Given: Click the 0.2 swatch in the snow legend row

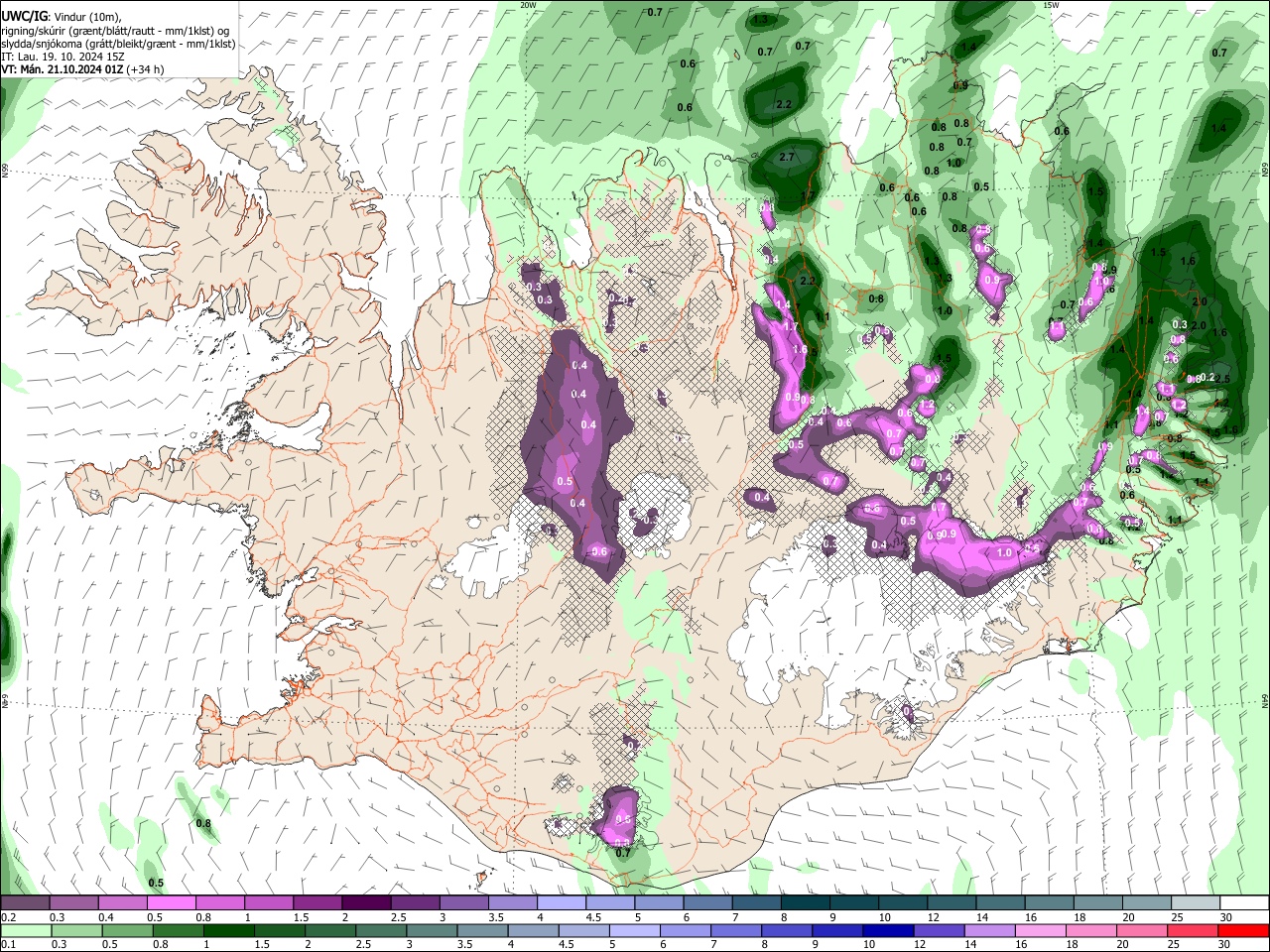Looking at the screenshot, I should click(25, 903).
